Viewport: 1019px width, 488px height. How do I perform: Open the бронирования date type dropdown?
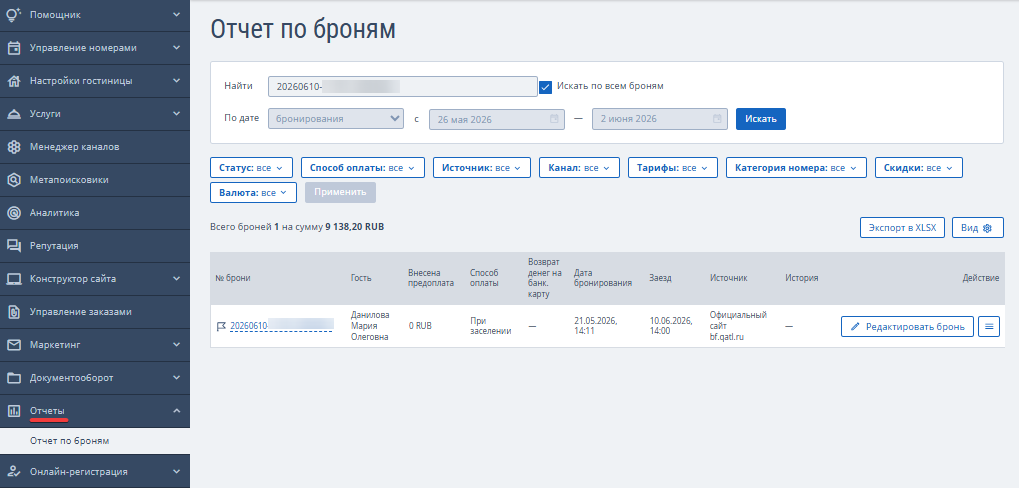[336, 119]
